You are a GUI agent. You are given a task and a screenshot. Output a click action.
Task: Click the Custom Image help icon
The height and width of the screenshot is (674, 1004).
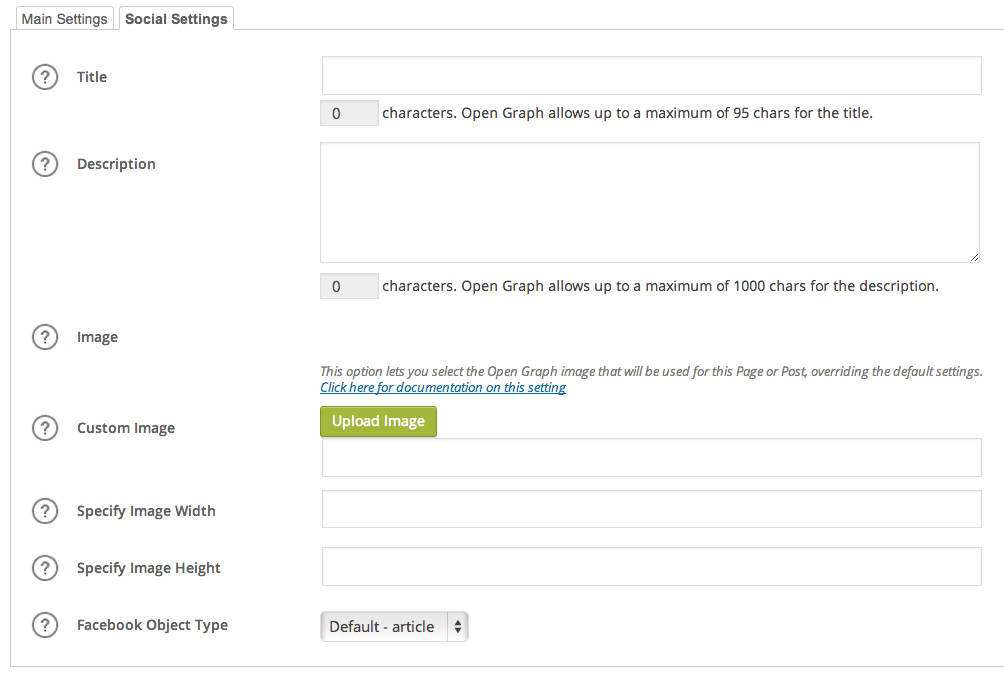tap(45, 427)
